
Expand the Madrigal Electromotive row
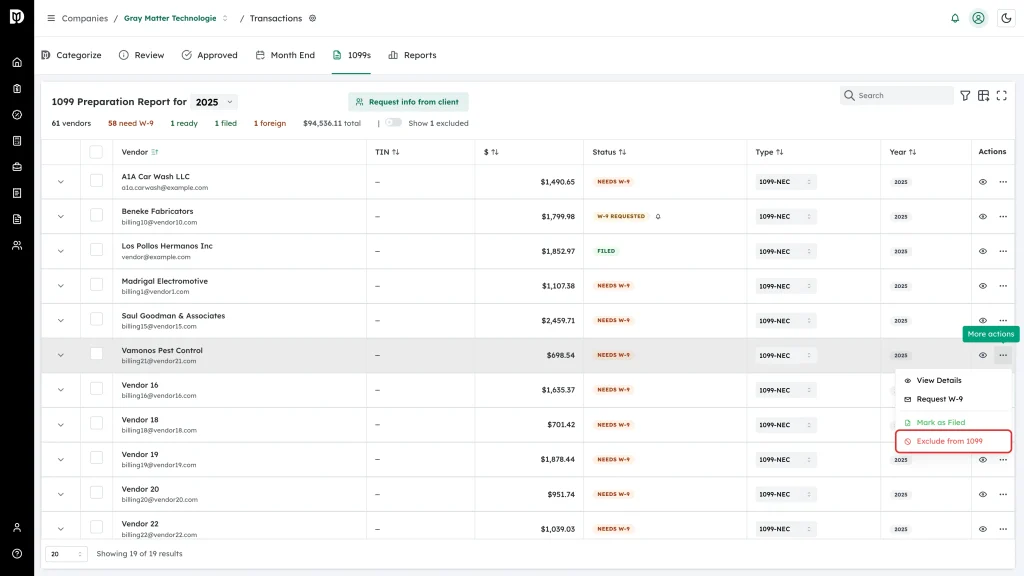[x=61, y=285]
